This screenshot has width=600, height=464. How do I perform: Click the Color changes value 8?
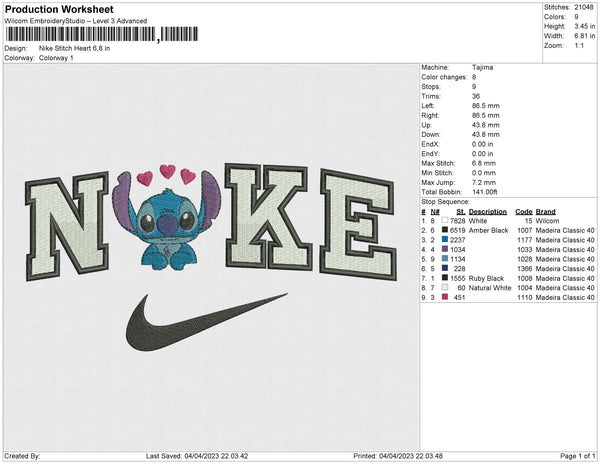474,77
